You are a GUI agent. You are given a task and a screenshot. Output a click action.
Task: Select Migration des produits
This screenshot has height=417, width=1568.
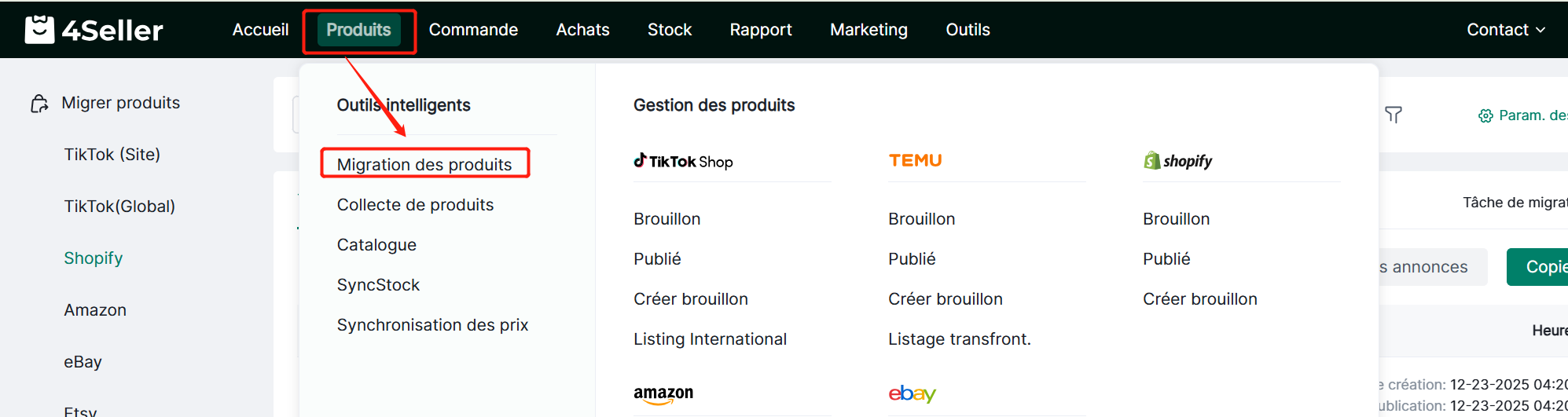[x=424, y=164]
